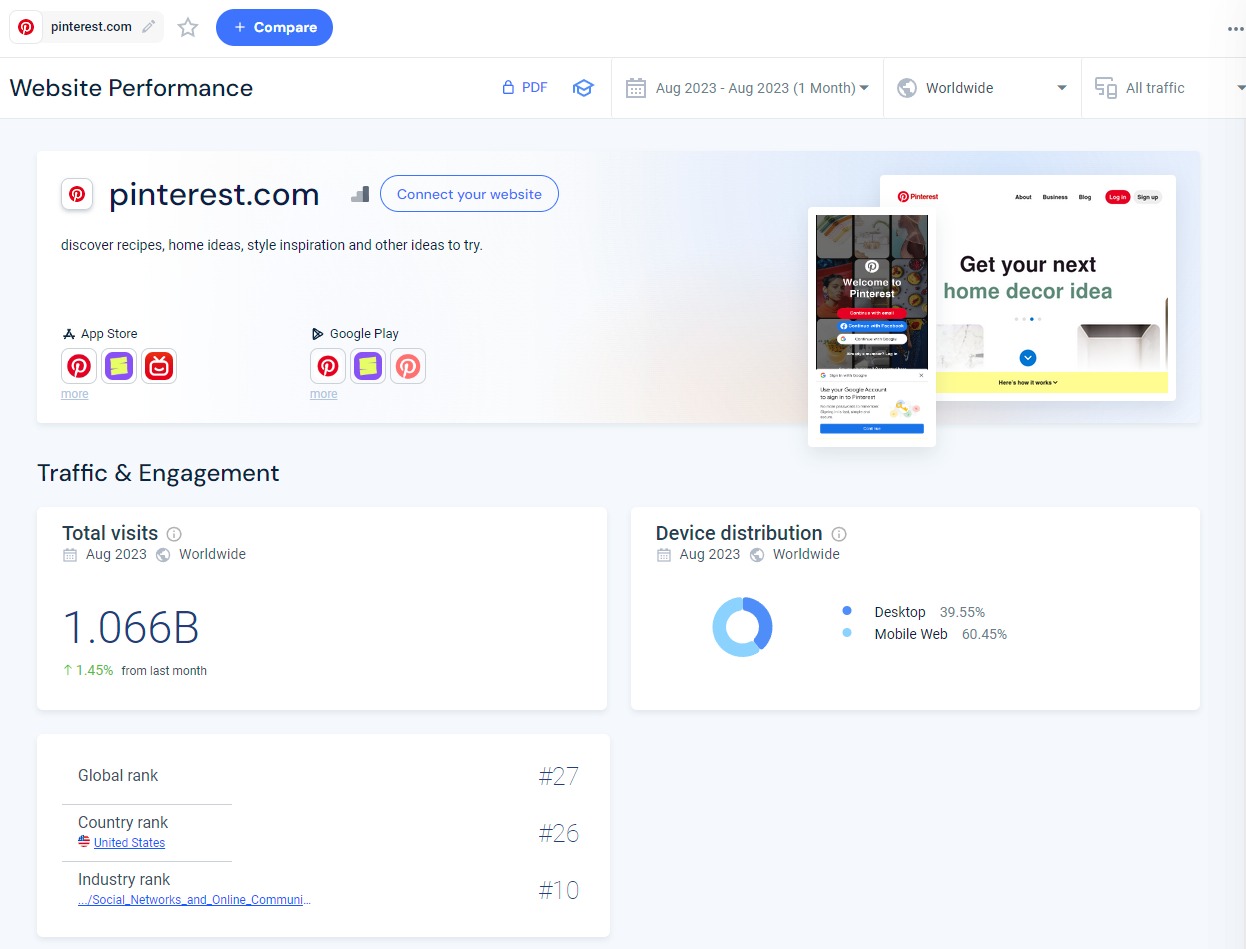Click the globe icon in the country selector
Viewport: 1246px width, 949px height.
click(x=907, y=88)
